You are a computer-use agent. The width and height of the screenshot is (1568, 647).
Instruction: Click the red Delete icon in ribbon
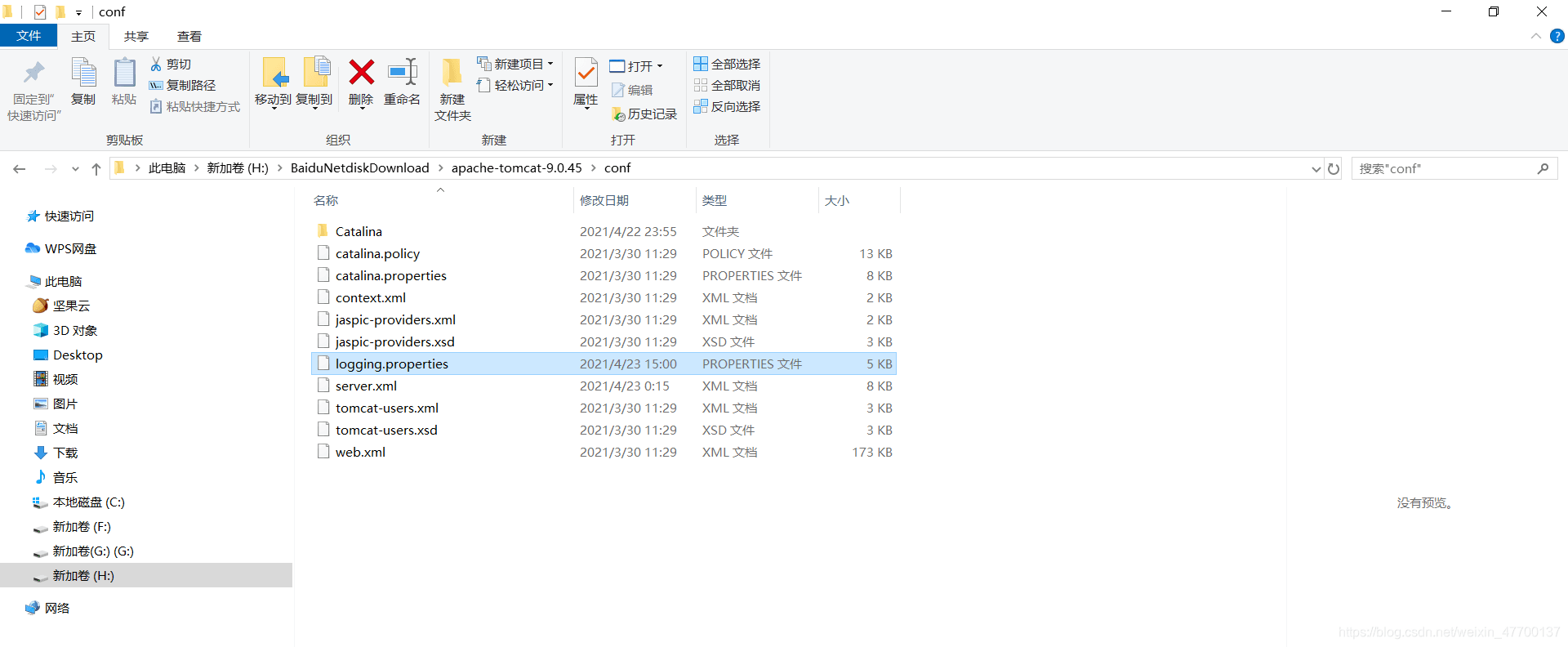point(361,74)
